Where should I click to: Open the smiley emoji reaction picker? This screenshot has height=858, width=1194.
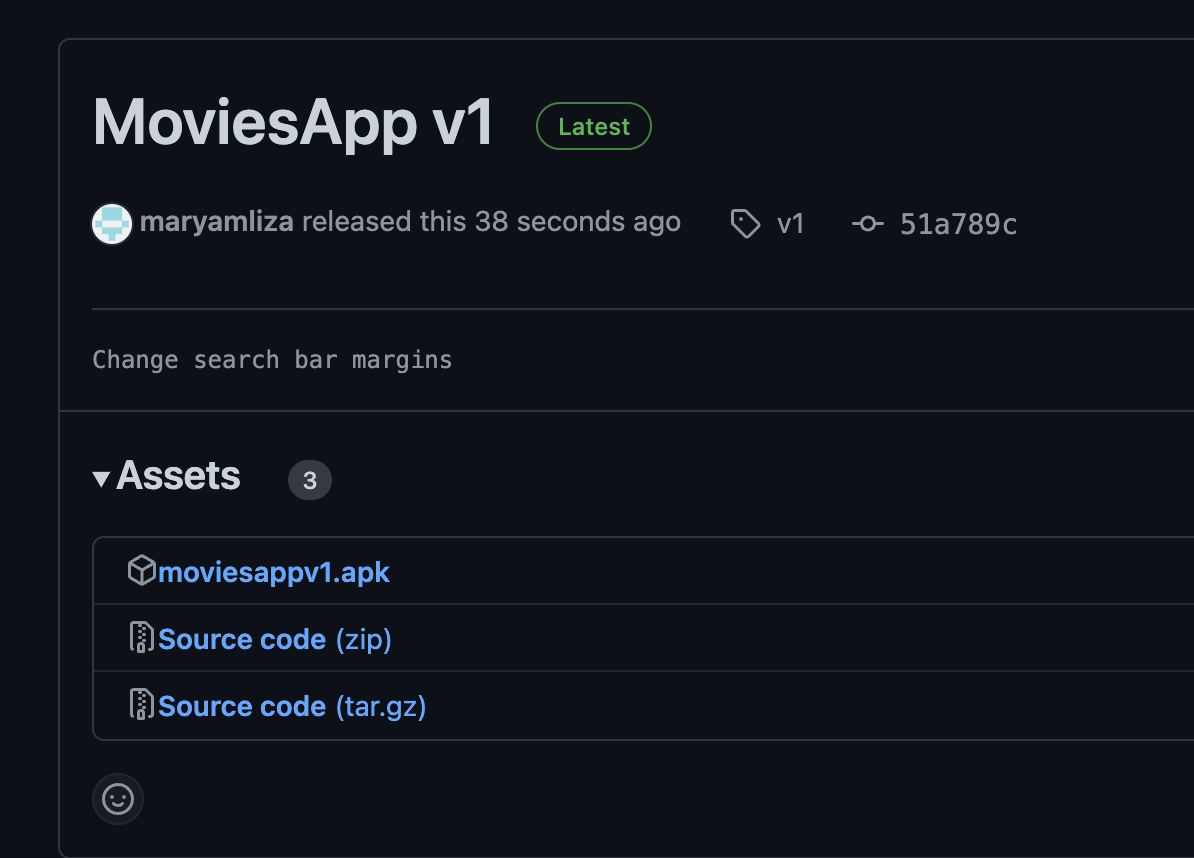coord(117,799)
